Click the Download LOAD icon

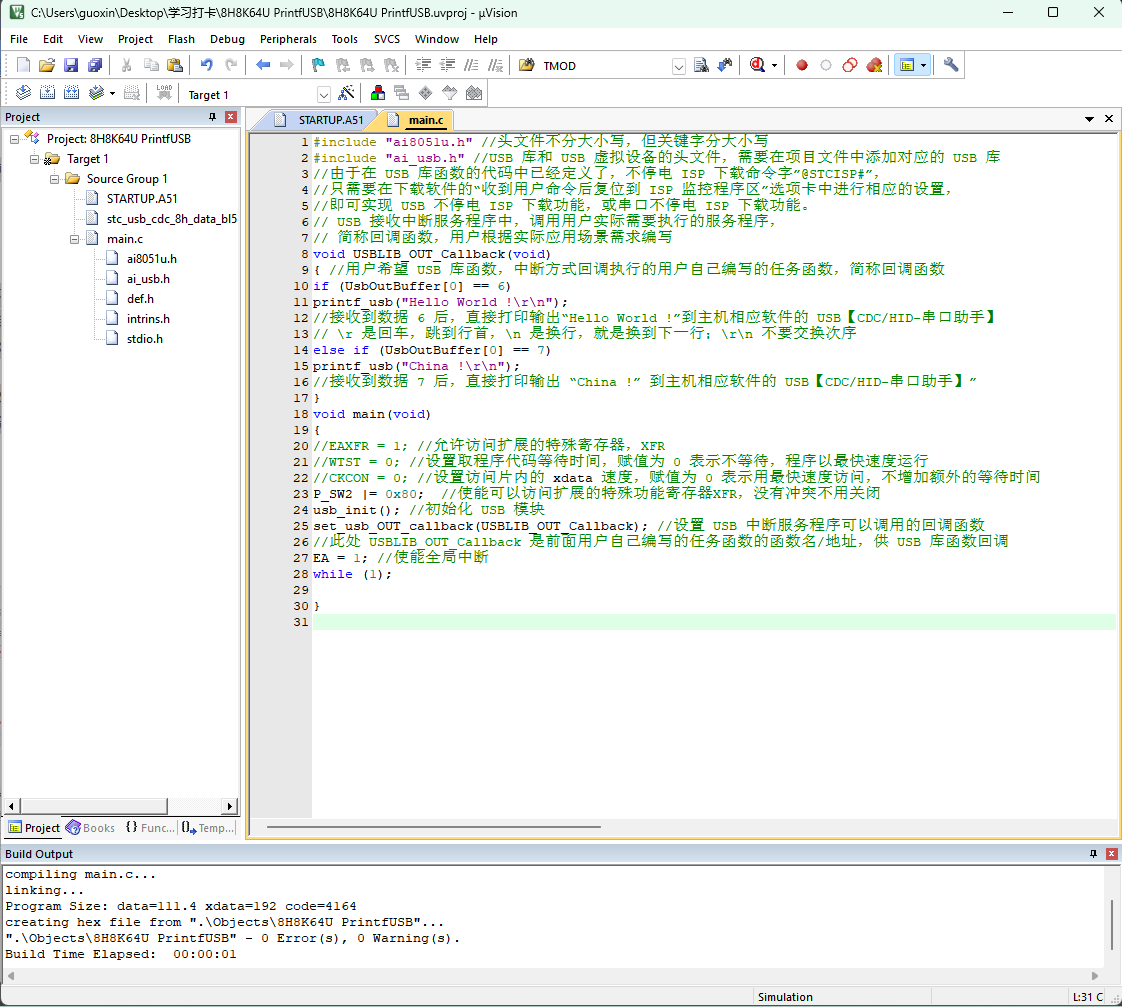tap(164, 93)
